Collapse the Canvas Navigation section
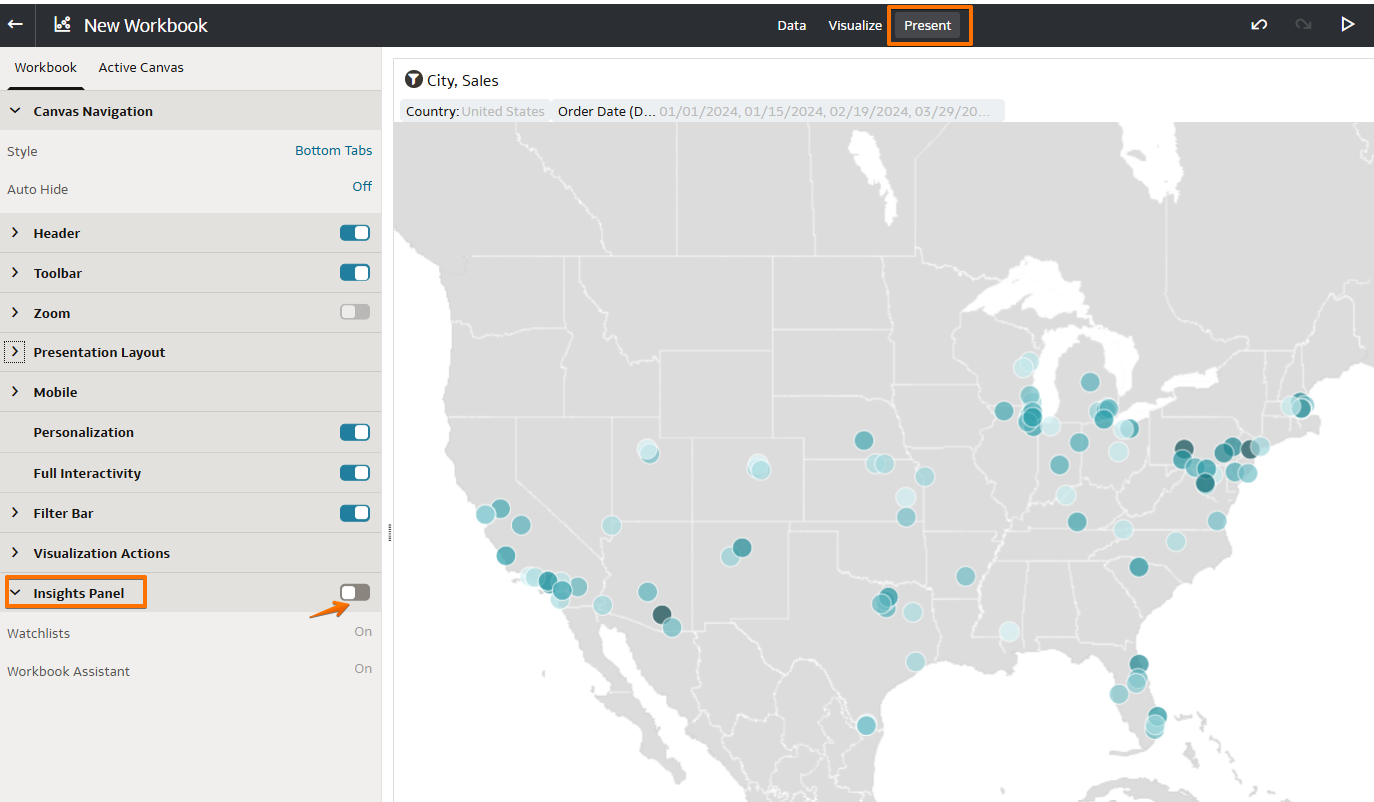1374x802 pixels. 15,111
